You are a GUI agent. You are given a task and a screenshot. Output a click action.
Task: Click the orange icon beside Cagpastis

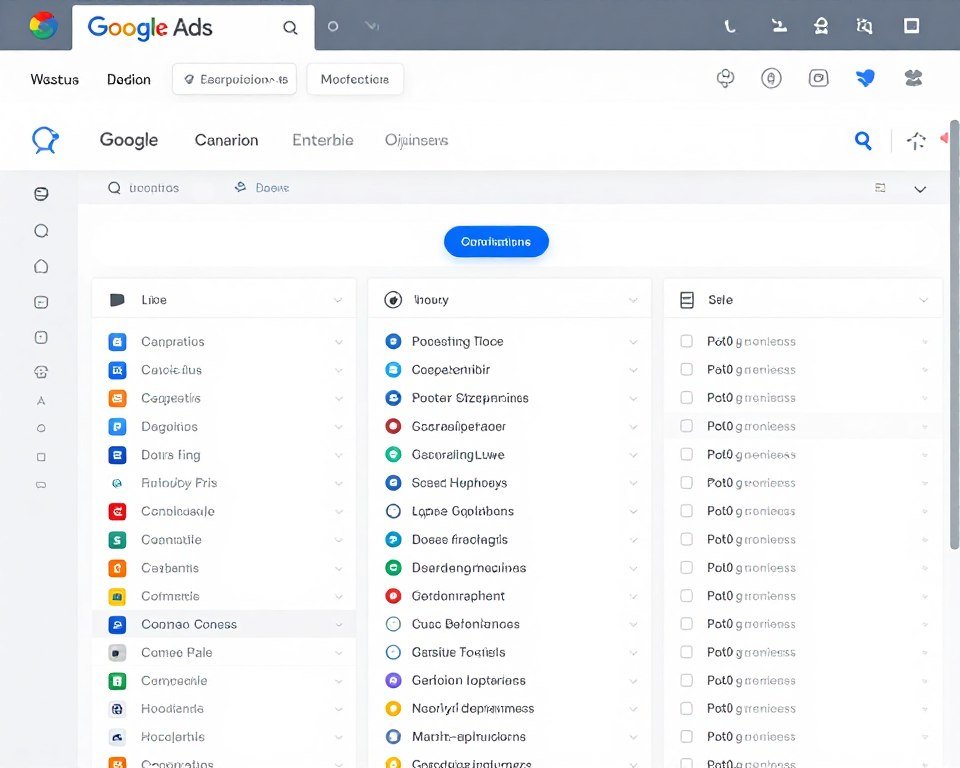[x=117, y=399]
